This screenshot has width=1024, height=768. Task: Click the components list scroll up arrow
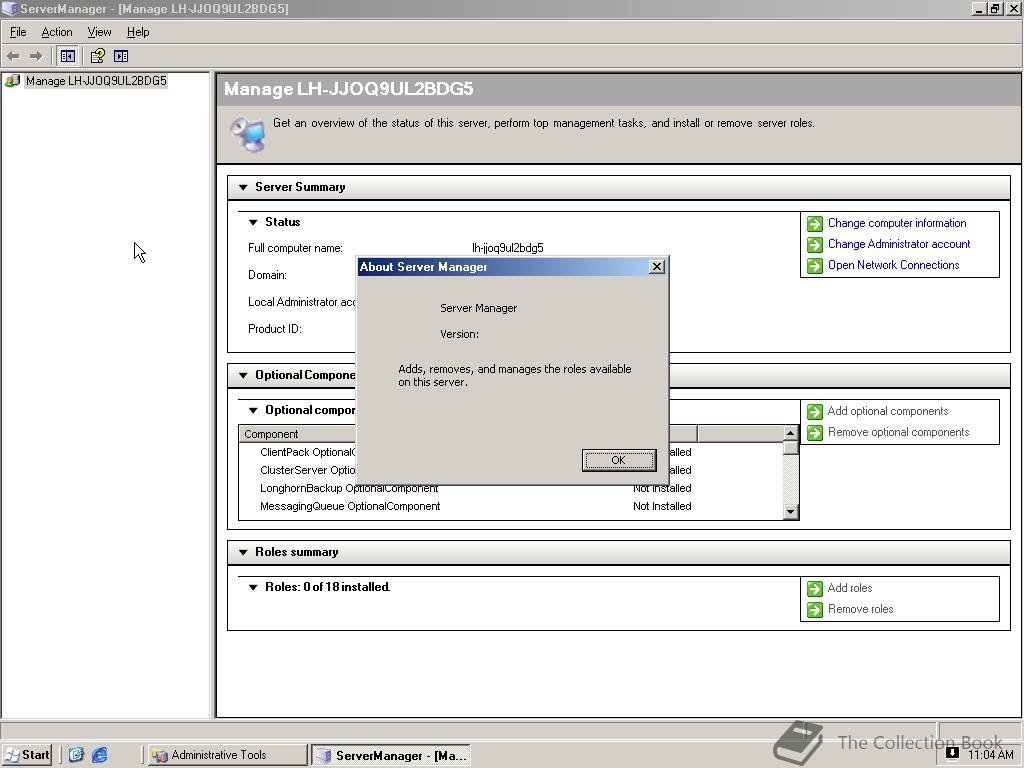[x=790, y=433]
